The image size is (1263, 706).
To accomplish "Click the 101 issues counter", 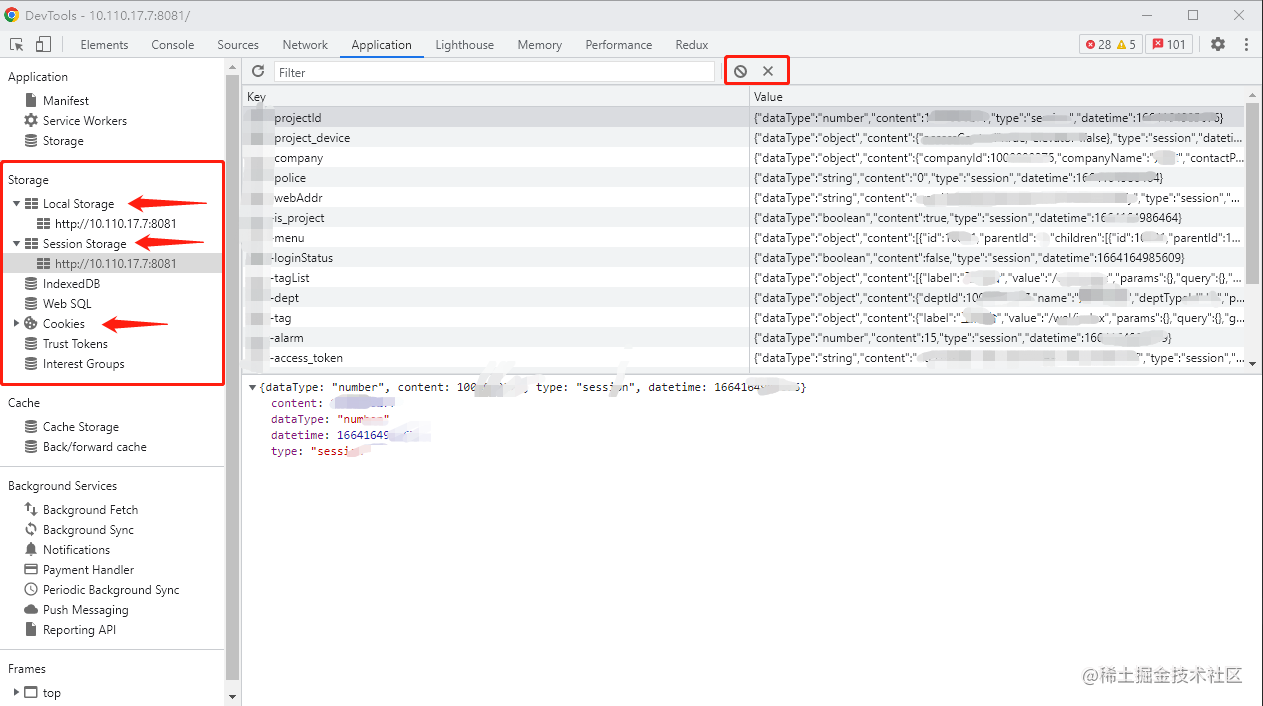I will click(x=1169, y=45).
